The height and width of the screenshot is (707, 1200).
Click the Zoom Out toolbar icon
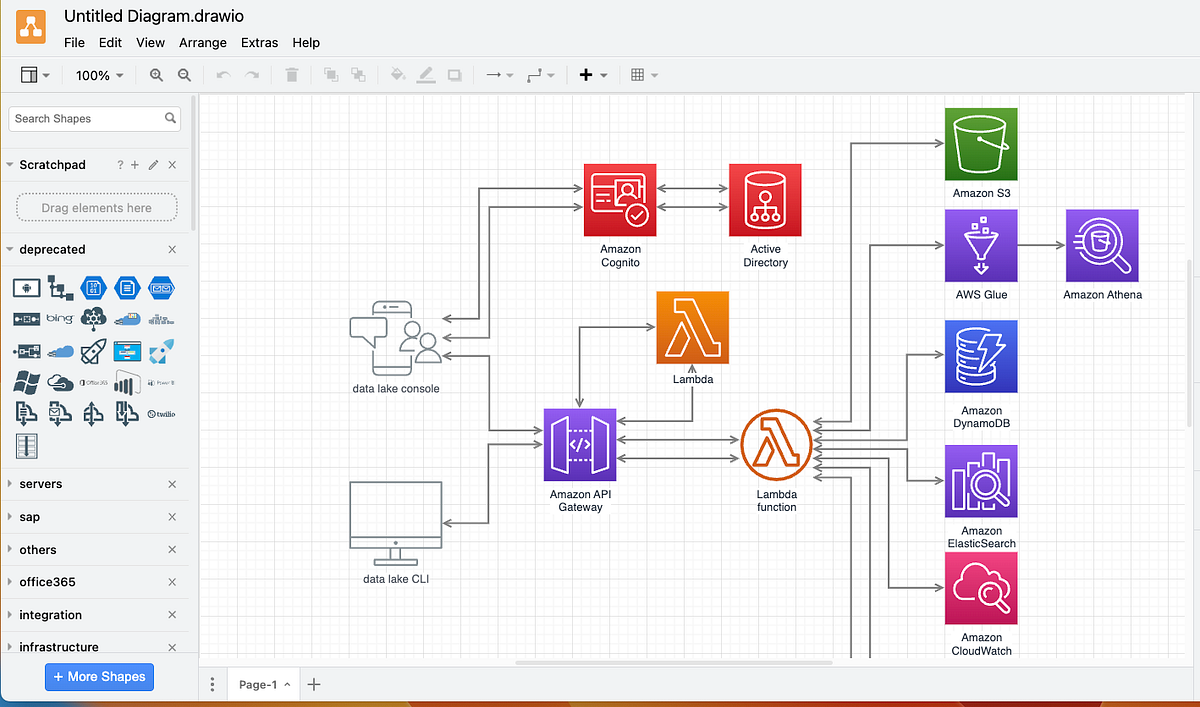(184, 74)
